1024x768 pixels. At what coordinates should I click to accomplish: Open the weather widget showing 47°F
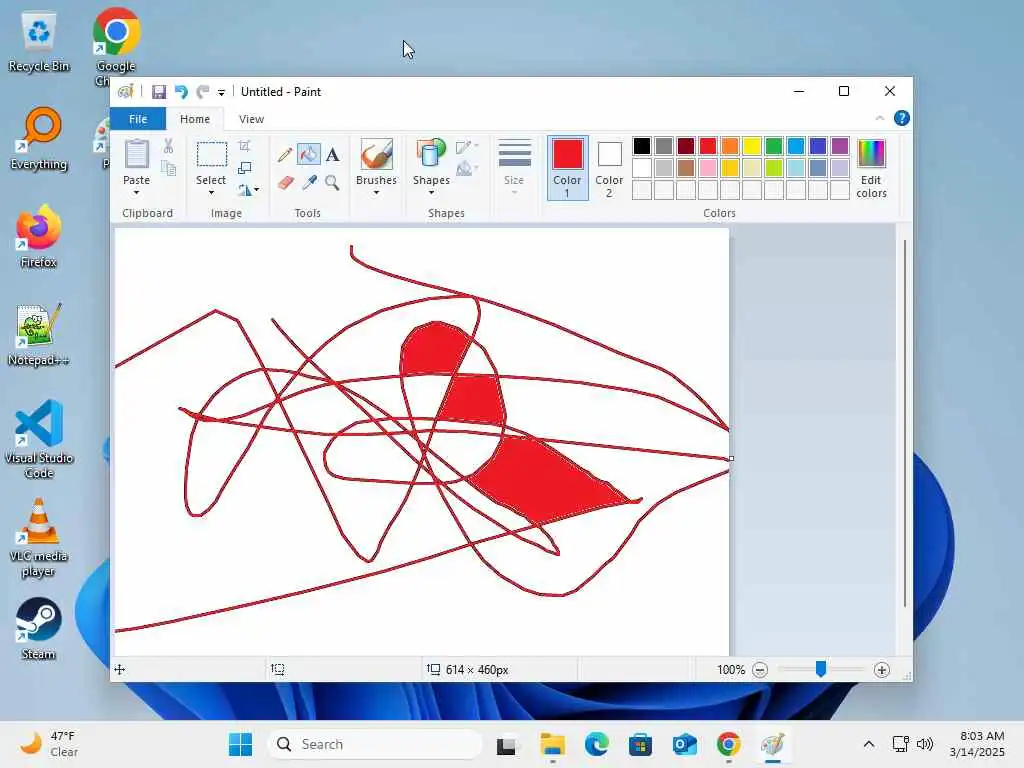49,744
